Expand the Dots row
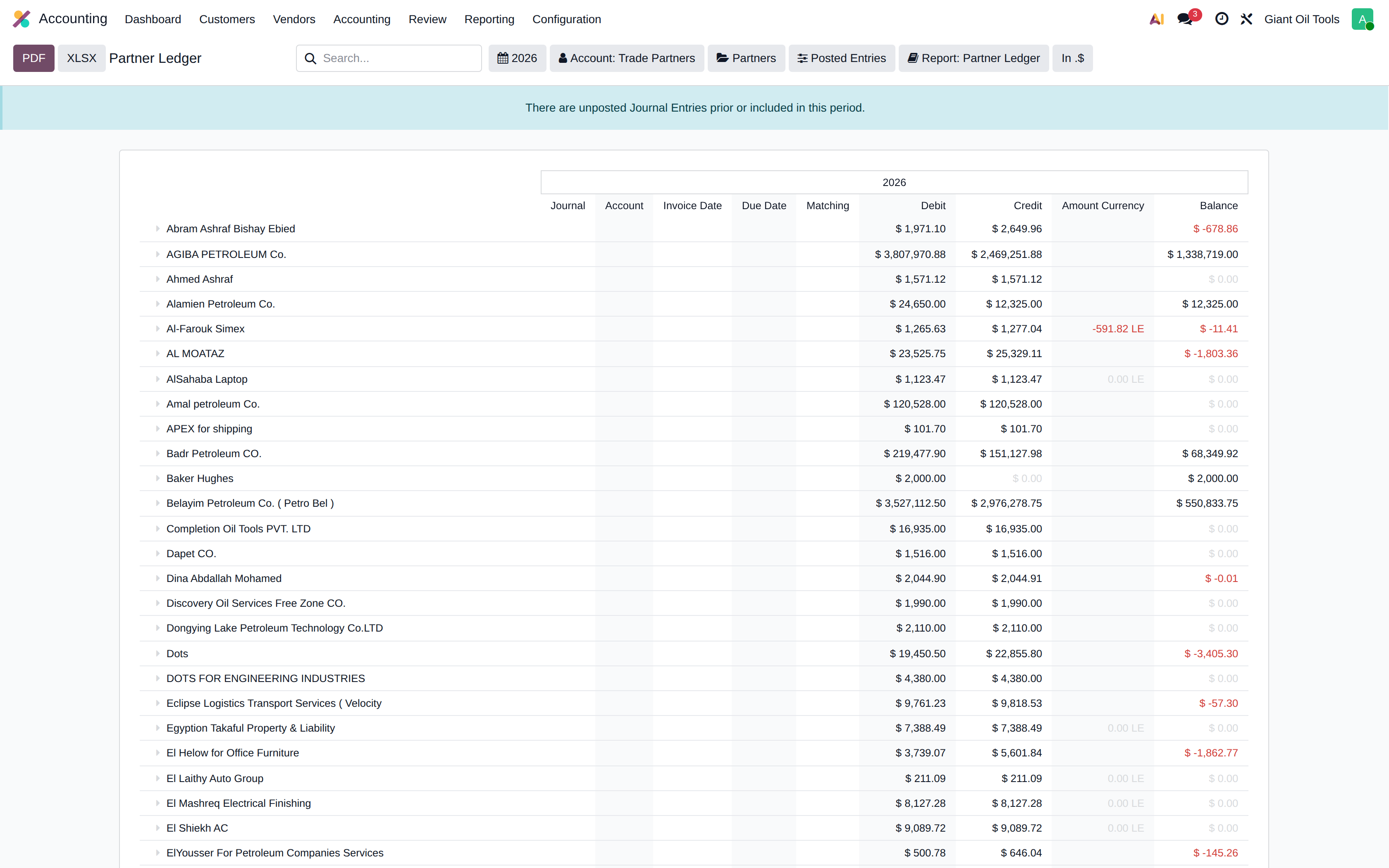Viewport: 1389px width, 868px height. (157, 653)
